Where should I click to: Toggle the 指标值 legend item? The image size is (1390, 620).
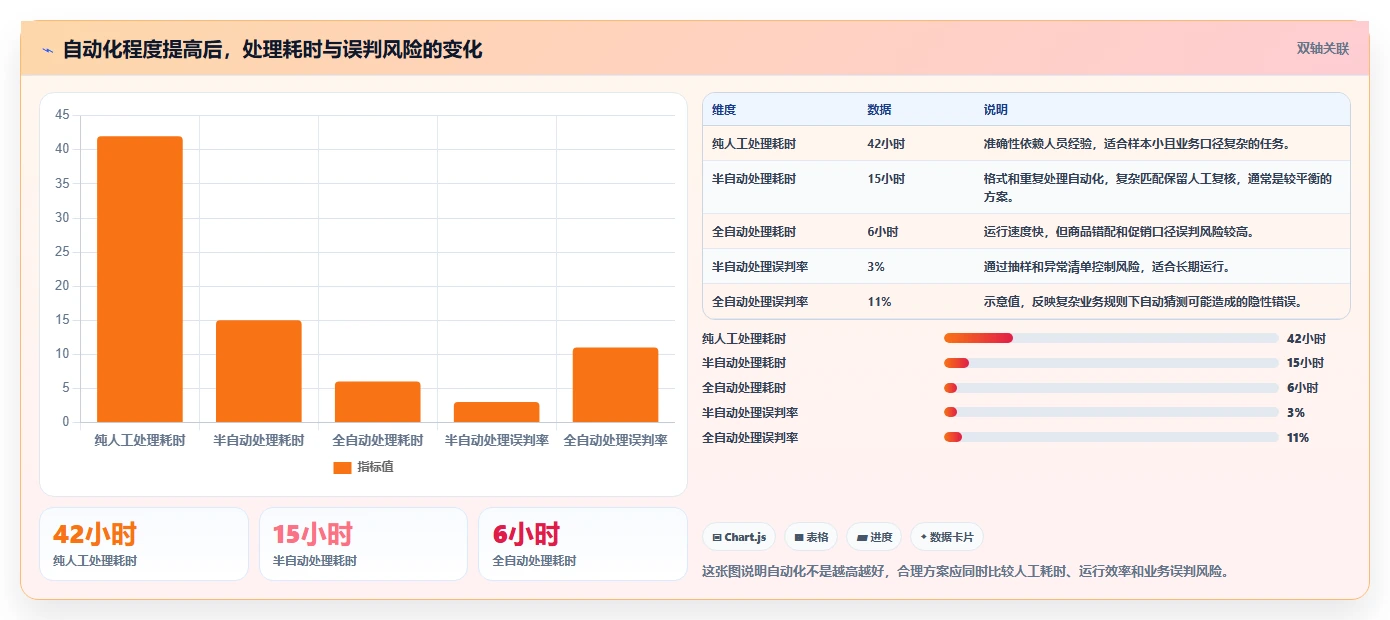(x=364, y=467)
